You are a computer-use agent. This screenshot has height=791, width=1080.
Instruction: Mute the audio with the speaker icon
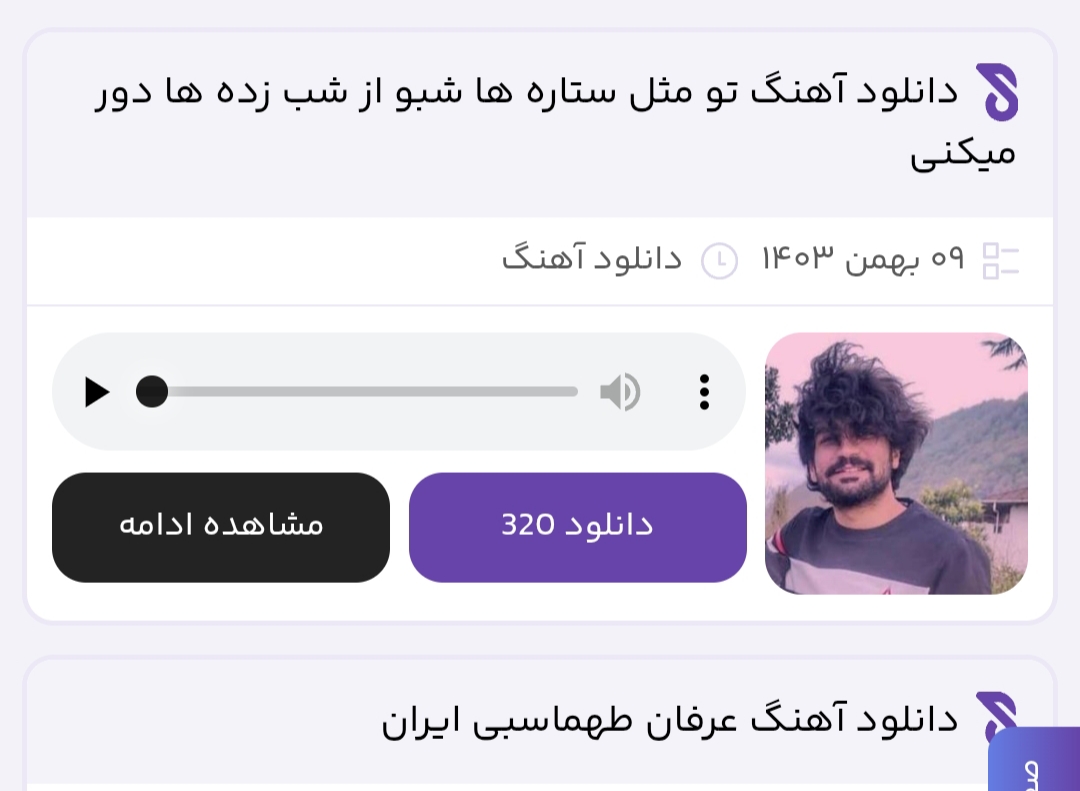[620, 392]
